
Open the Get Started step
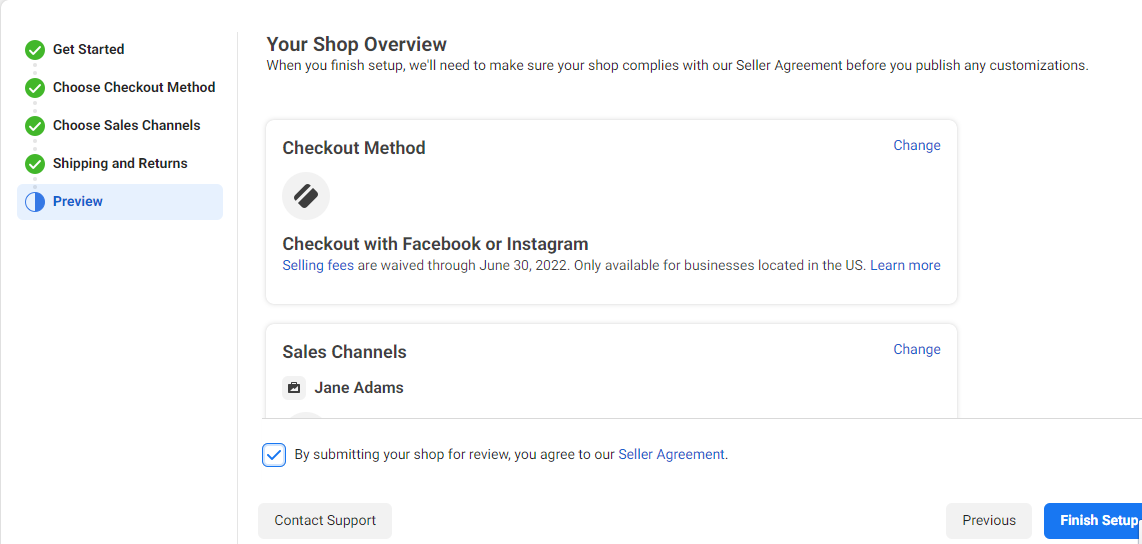pos(88,50)
